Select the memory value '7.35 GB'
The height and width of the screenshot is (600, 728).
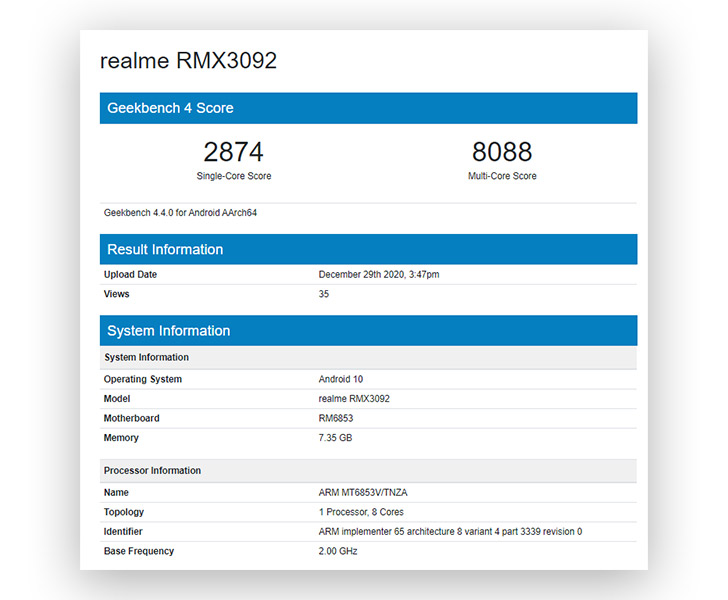pos(335,437)
